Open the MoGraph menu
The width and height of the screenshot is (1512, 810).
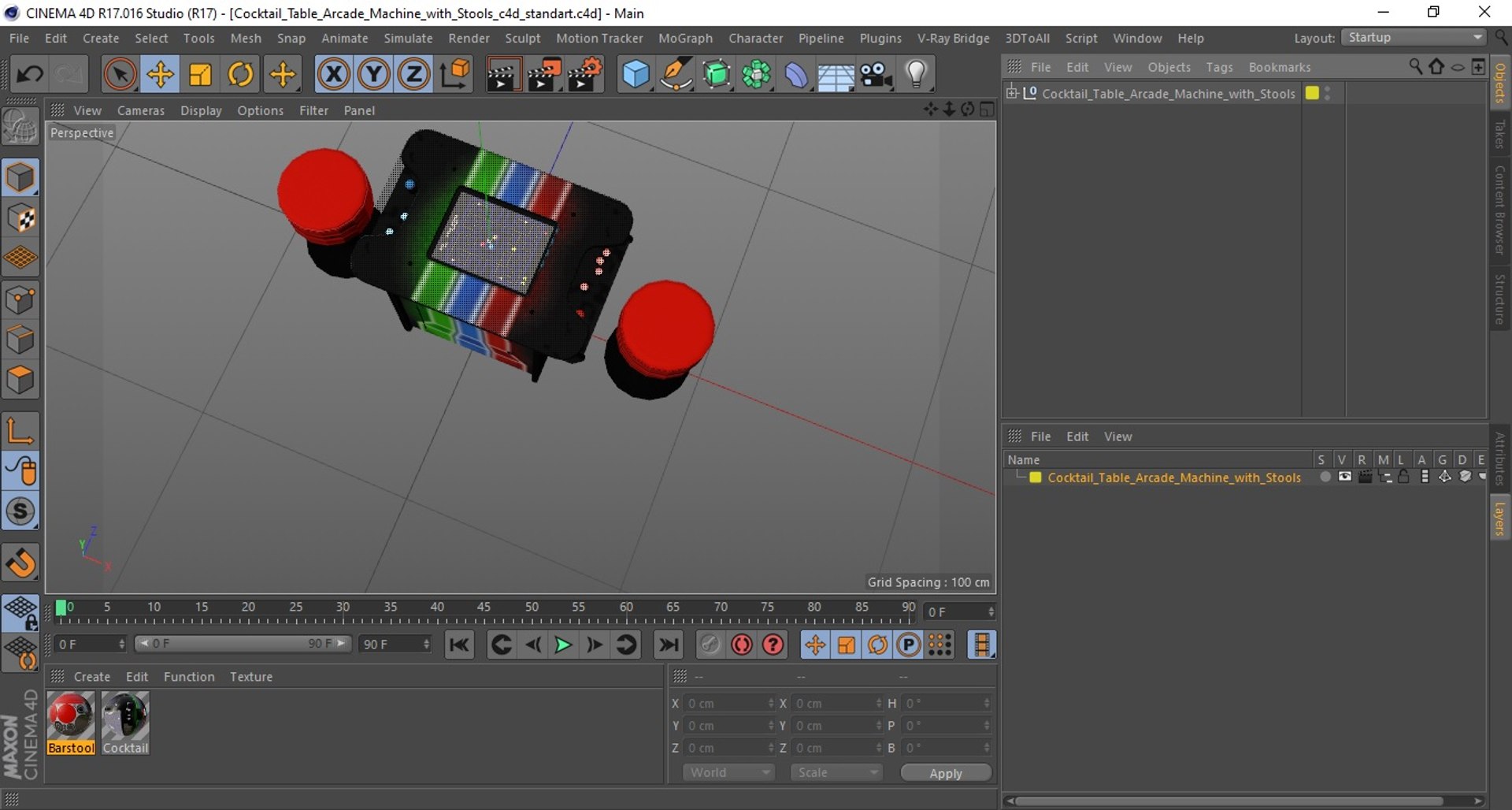685,38
